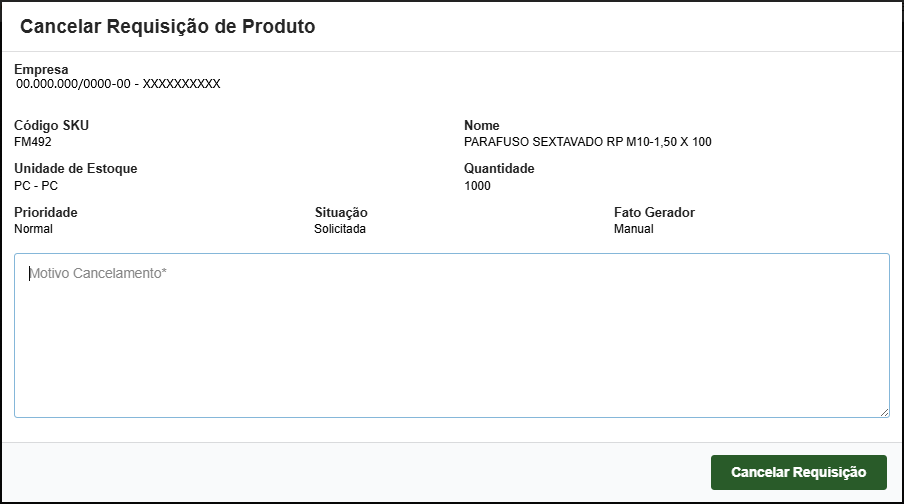Click the text area resize handle

click(x=884, y=412)
